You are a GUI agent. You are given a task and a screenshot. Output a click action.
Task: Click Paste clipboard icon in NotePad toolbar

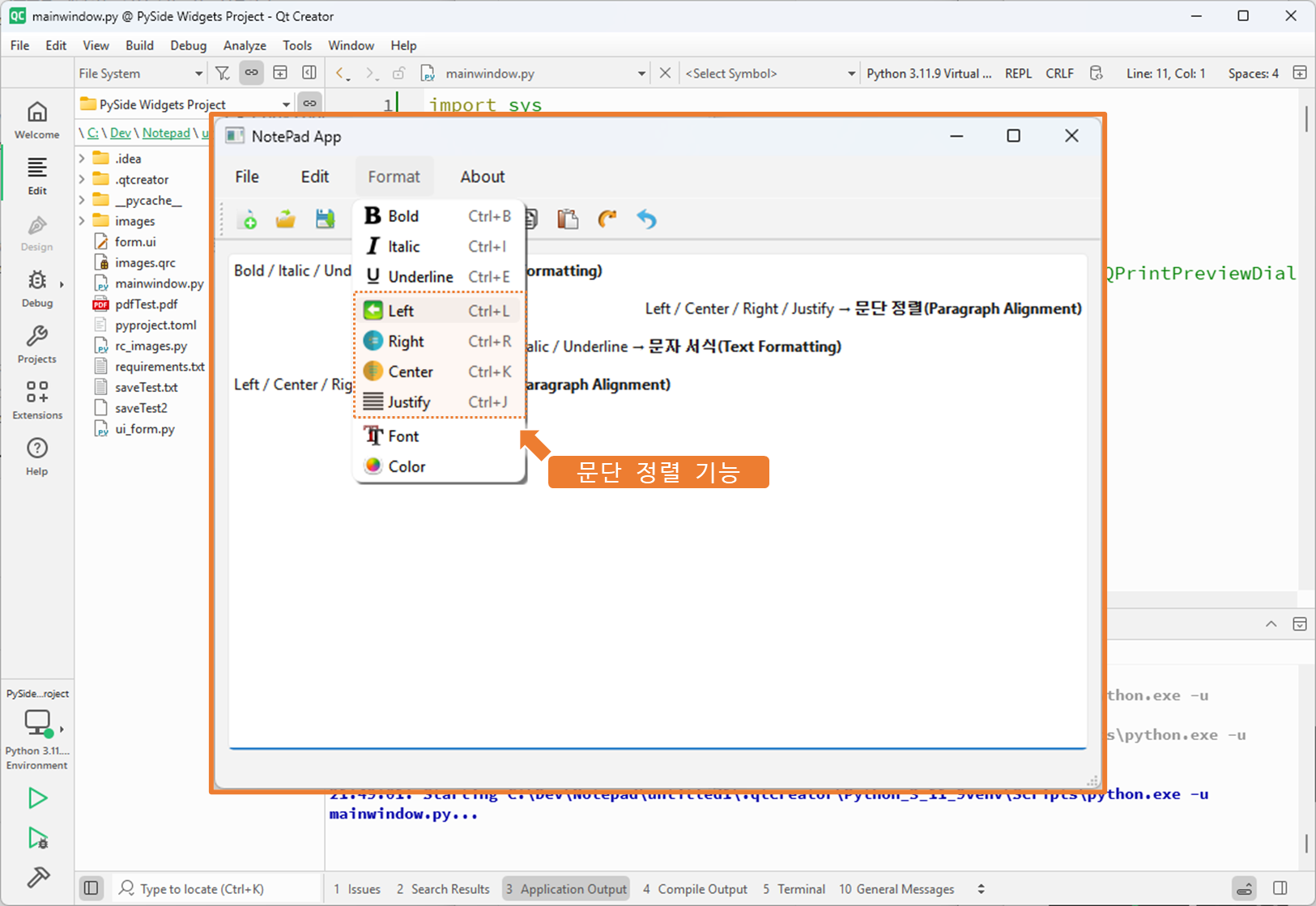[568, 219]
